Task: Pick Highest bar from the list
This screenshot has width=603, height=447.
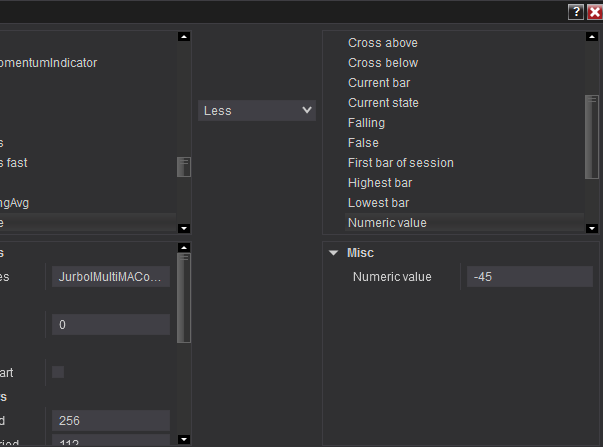Action: pos(380,183)
